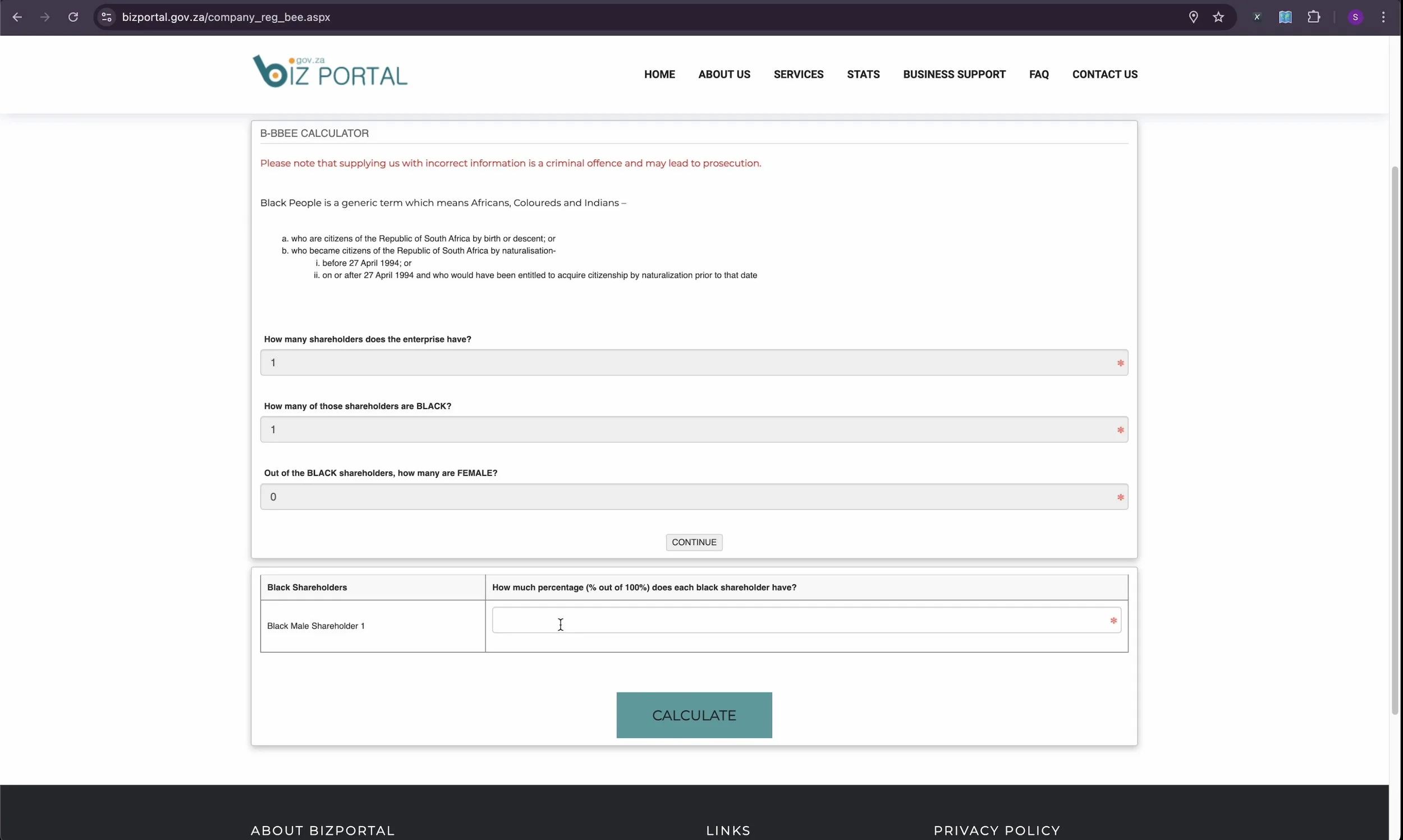Go to BUSINESS SUPPORT page
Image resolution: width=1403 pixels, height=840 pixels.
[x=953, y=74]
